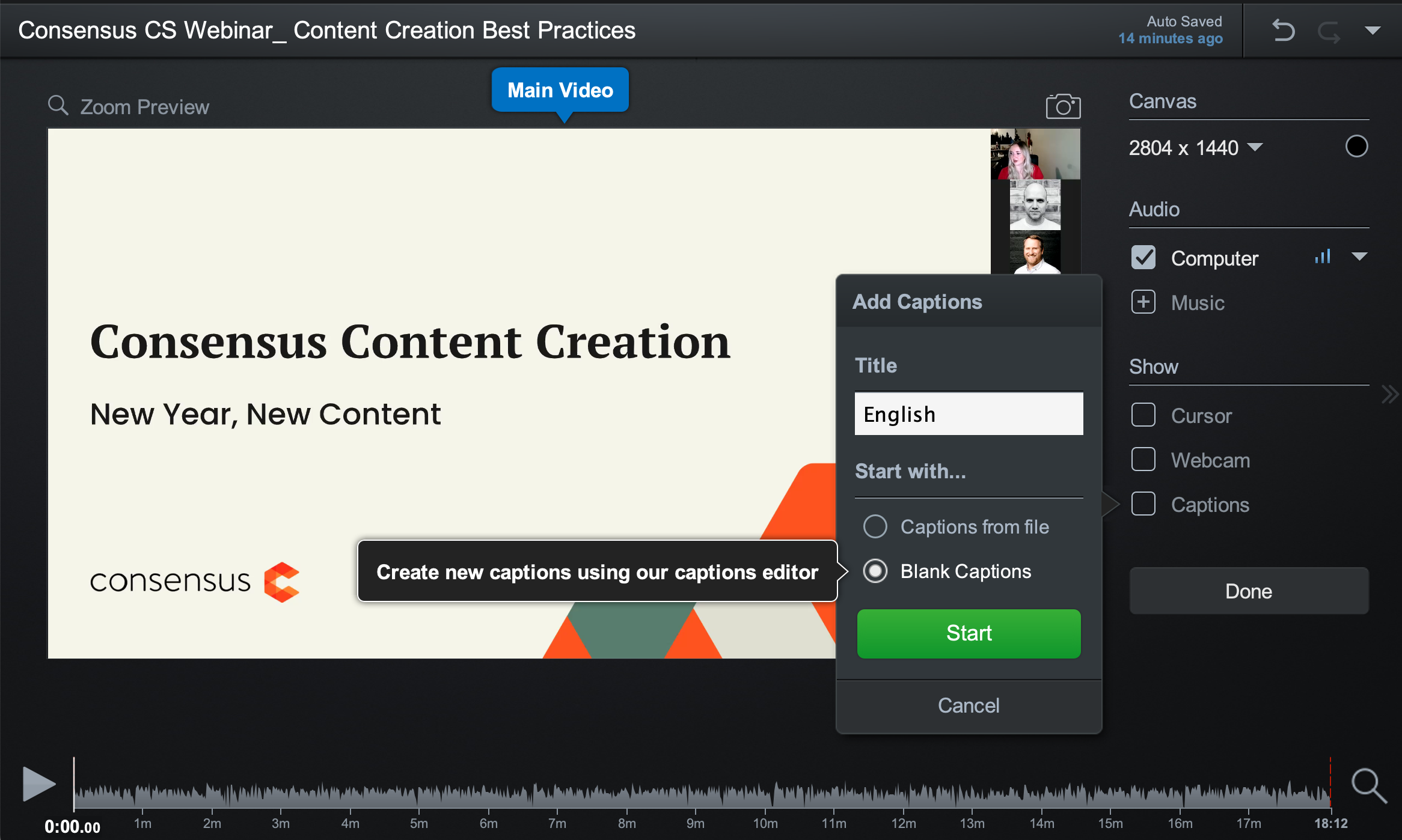The width and height of the screenshot is (1402, 840).
Task: Open the history dropdown arrow beside redo
Action: 1373,30
